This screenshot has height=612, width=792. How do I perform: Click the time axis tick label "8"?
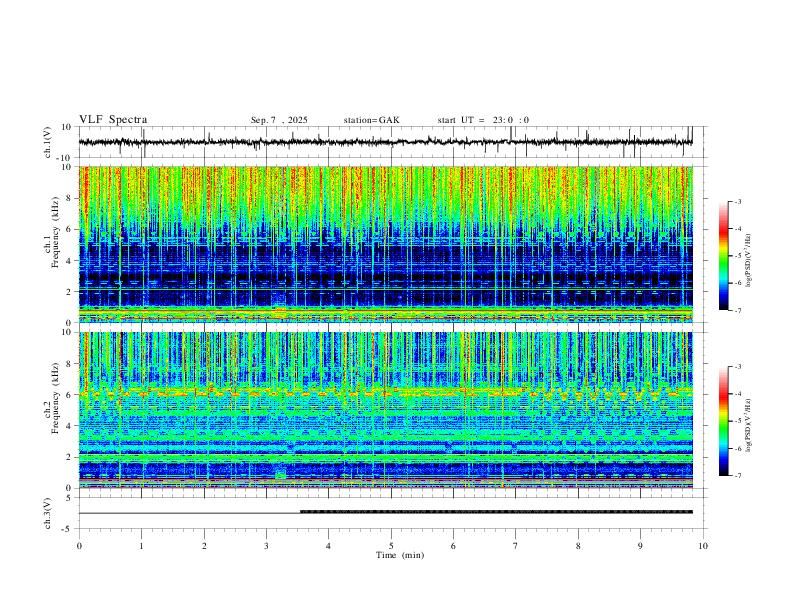coord(578,546)
